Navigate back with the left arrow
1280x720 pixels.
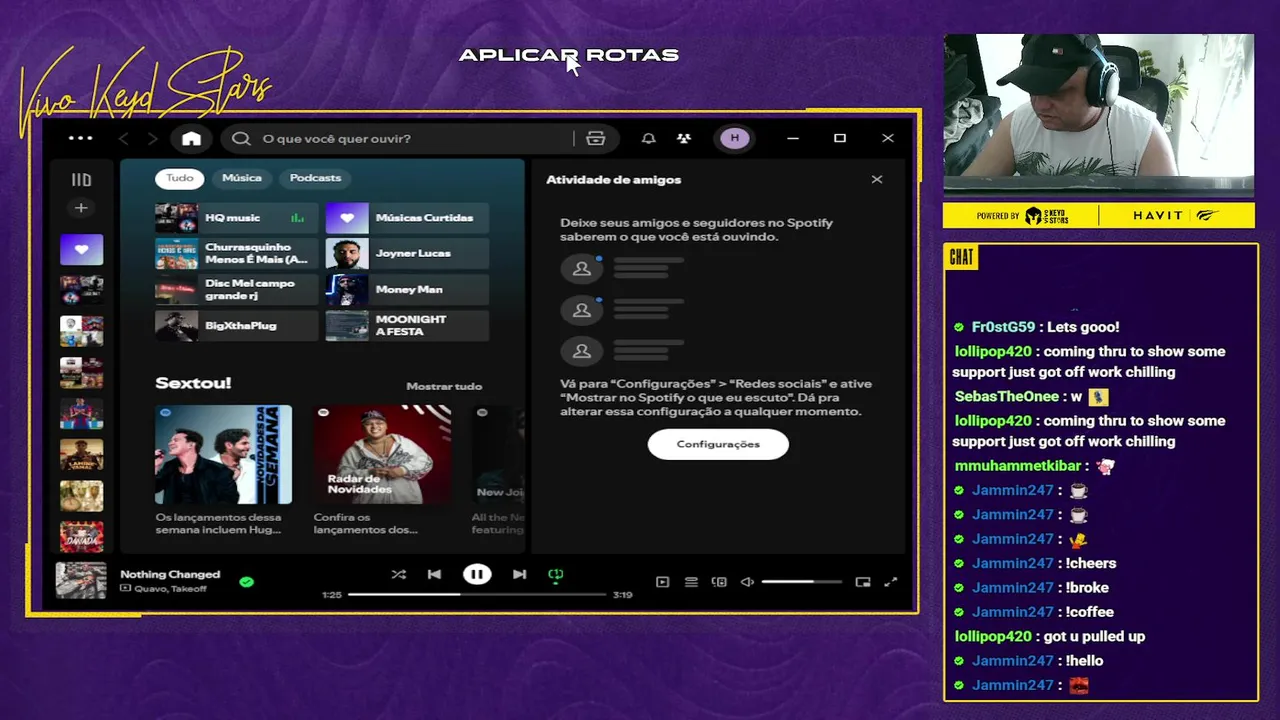tap(124, 138)
